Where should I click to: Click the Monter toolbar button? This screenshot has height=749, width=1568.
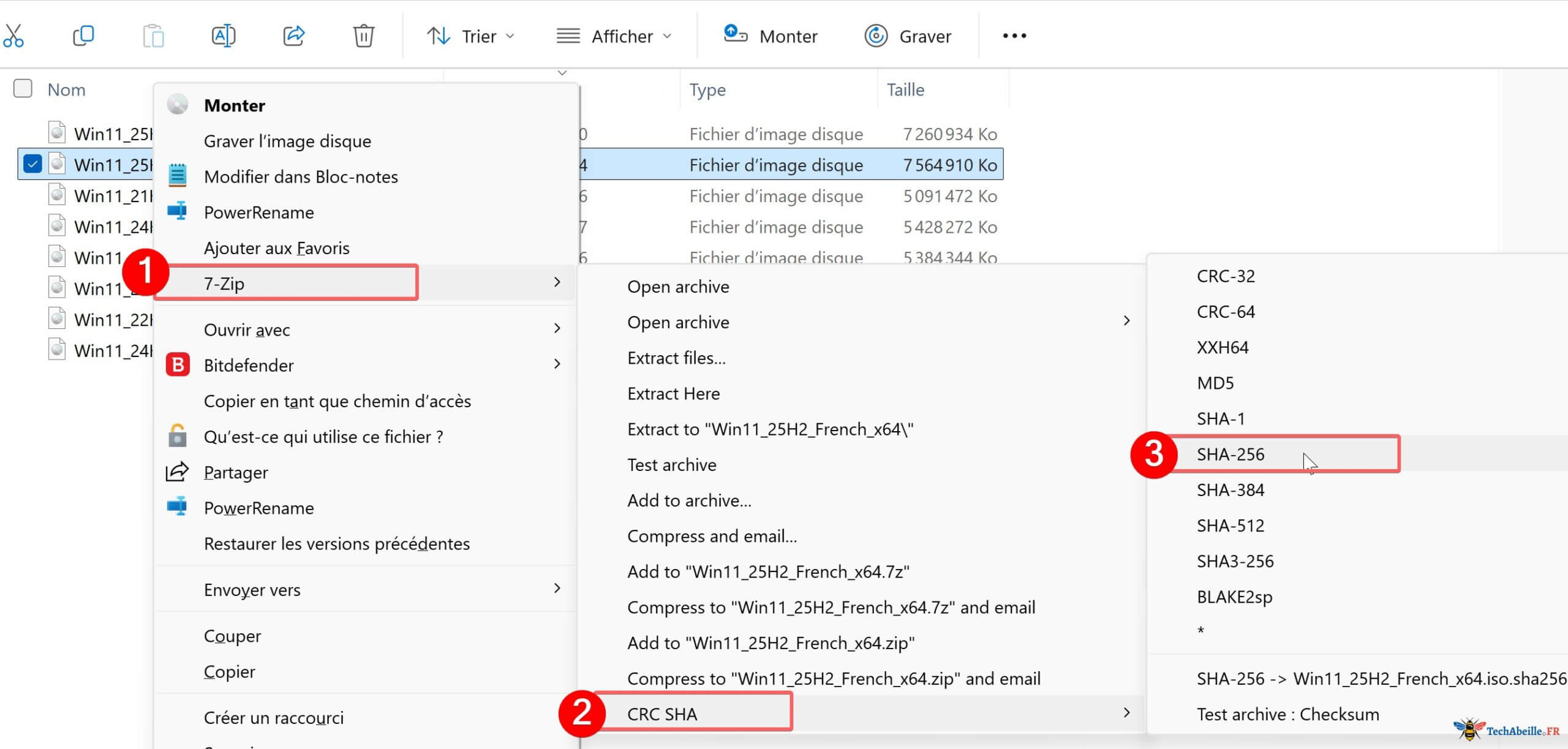click(771, 36)
